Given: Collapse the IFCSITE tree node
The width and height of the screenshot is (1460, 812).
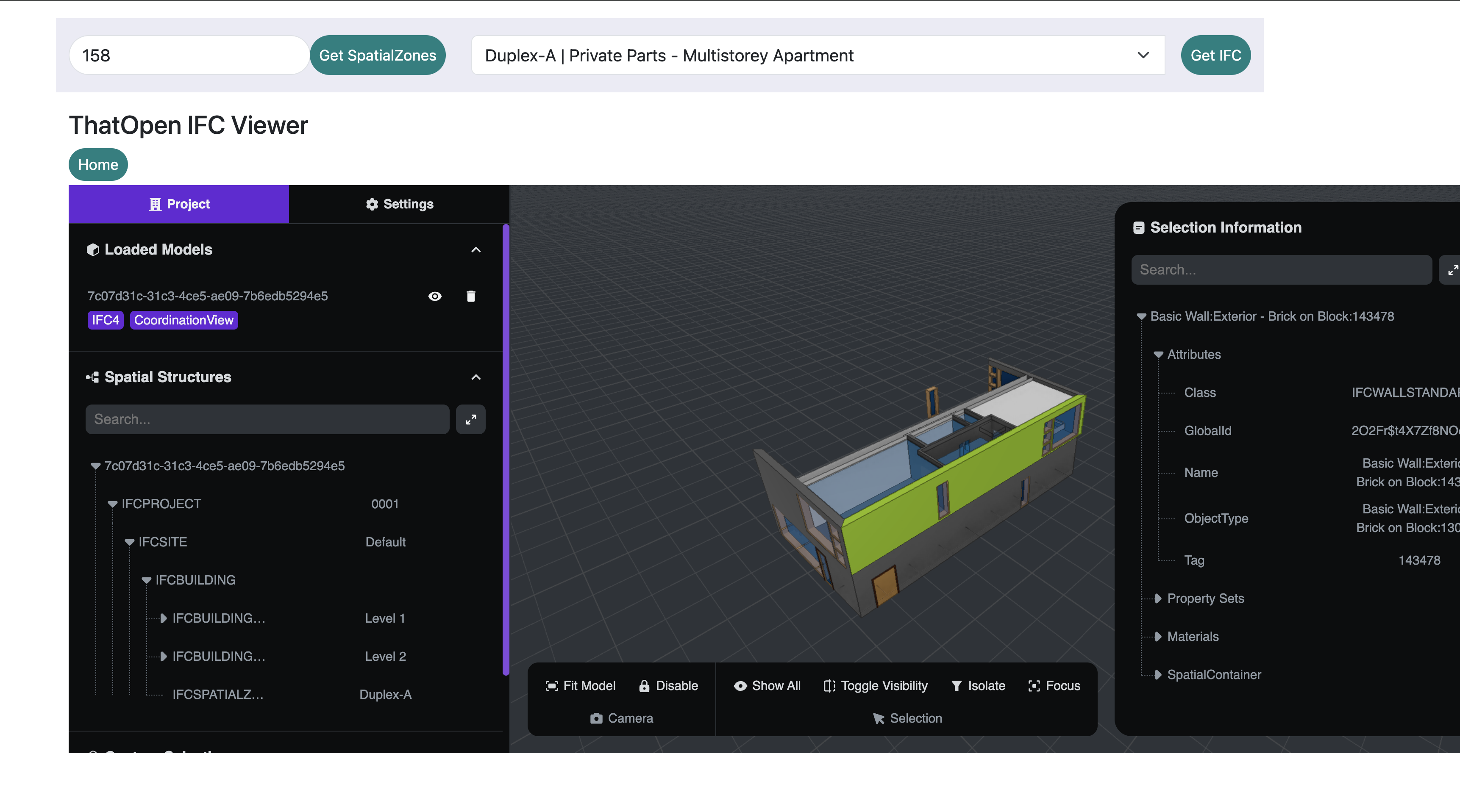Looking at the screenshot, I should [129, 542].
